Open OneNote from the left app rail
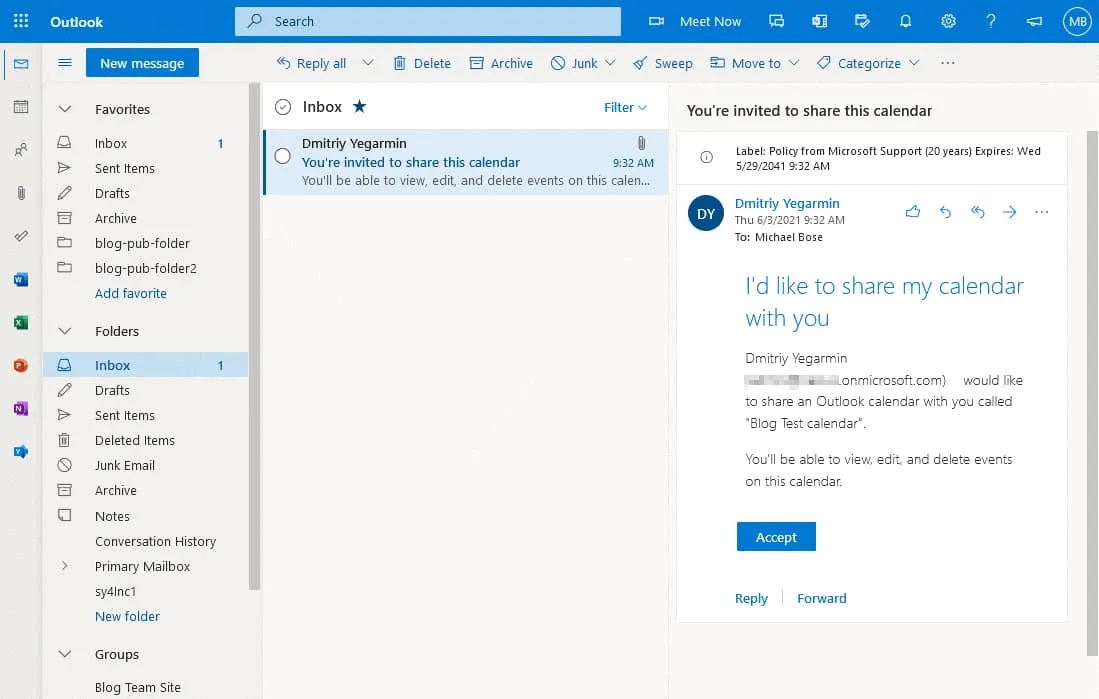Screen dimensions: 1099x699 [21, 409]
